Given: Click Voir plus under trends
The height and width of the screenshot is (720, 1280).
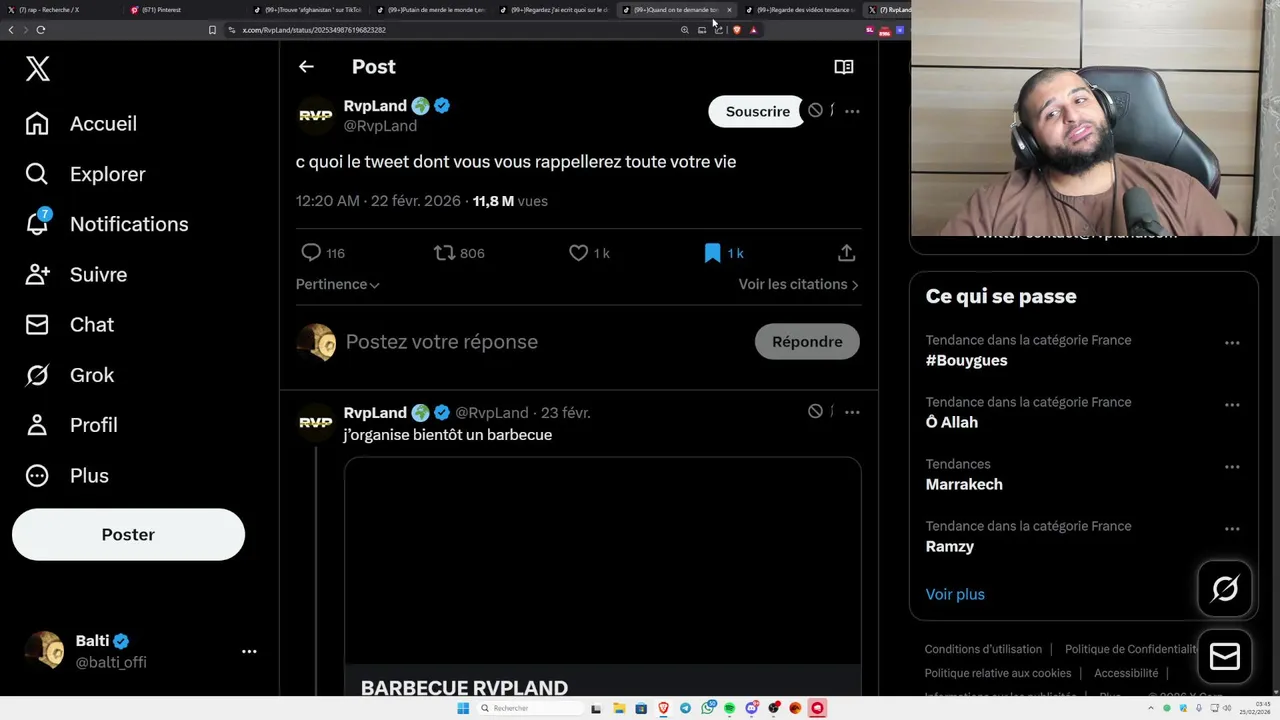Looking at the screenshot, I should coord(955,594).
